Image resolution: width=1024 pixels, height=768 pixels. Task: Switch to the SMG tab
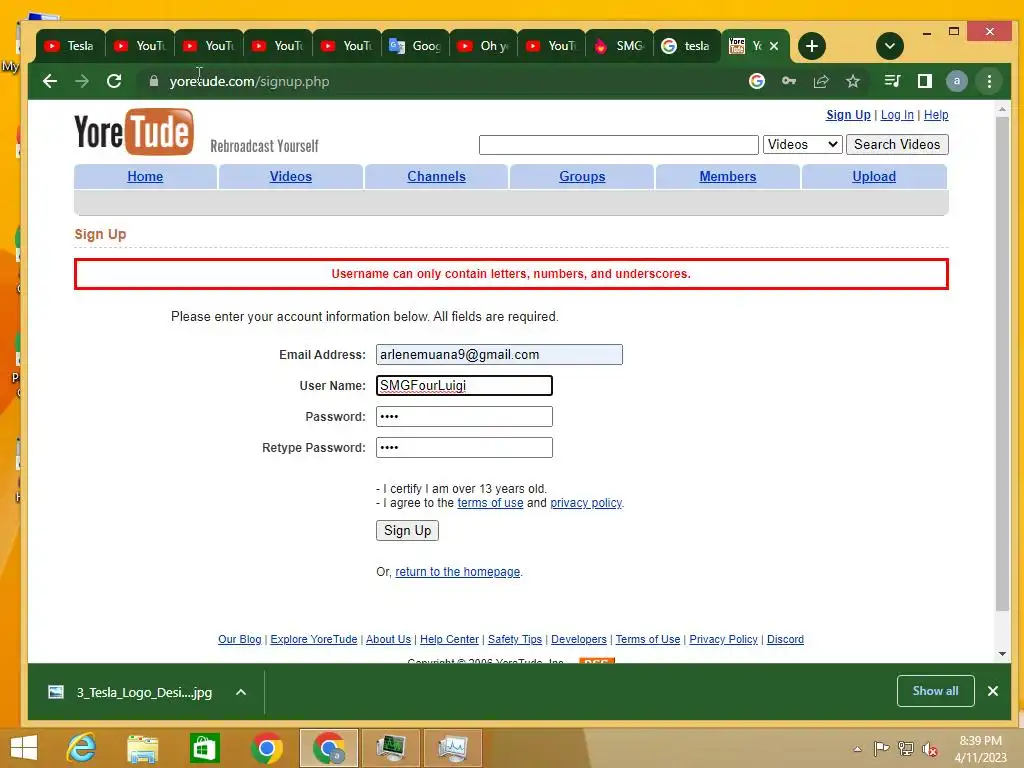619,46
